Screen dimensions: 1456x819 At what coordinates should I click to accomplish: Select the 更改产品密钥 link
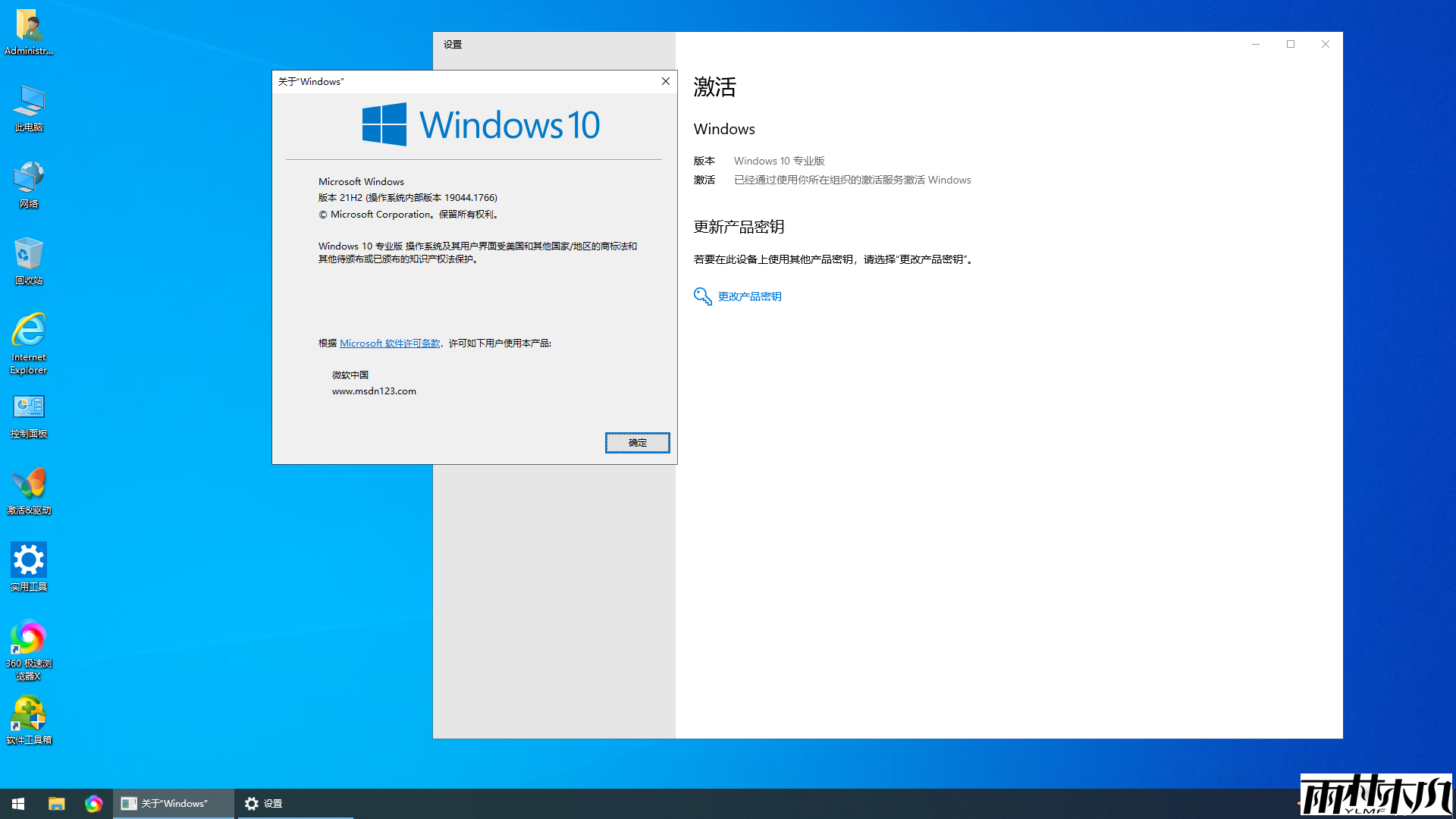pyautogui.click(x=749, y=296)
